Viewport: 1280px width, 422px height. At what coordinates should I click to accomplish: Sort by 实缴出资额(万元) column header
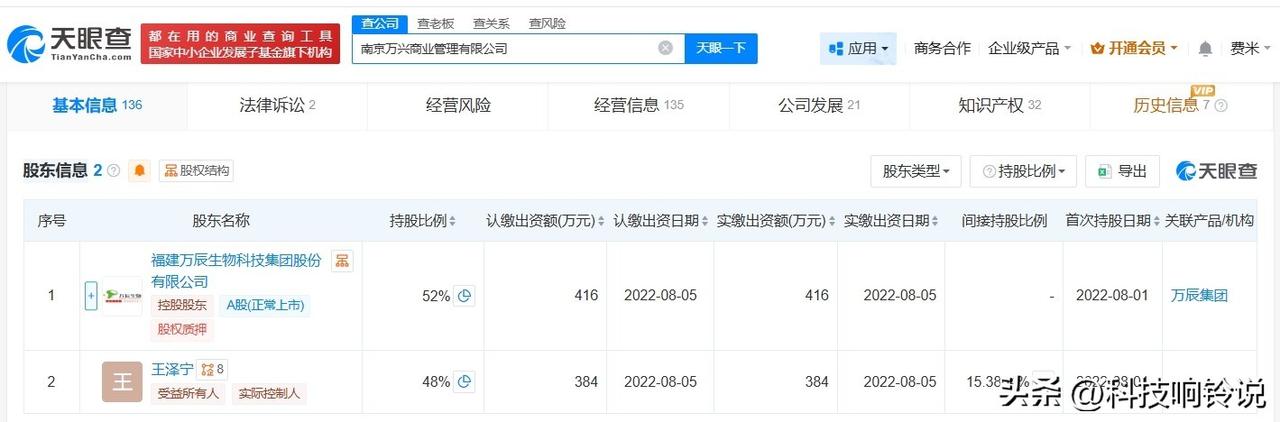point(775,220)
